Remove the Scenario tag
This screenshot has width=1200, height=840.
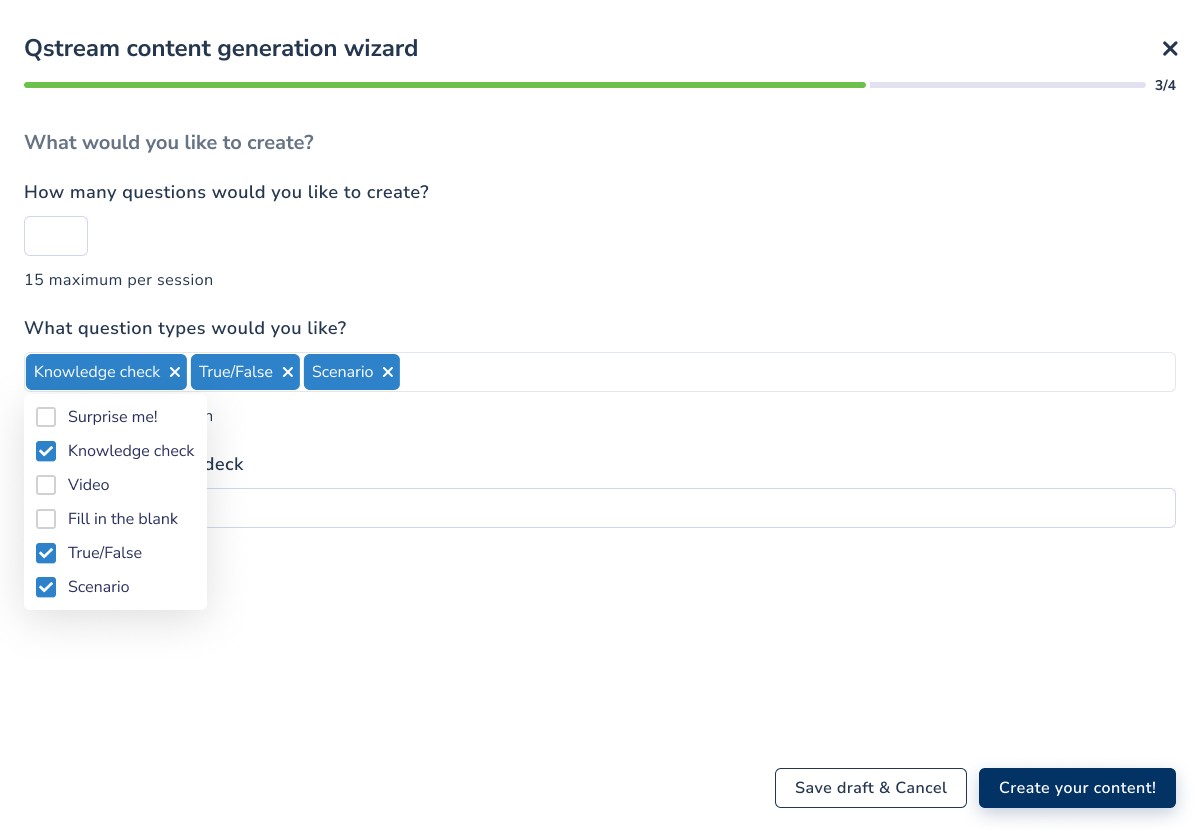(388, 372)
